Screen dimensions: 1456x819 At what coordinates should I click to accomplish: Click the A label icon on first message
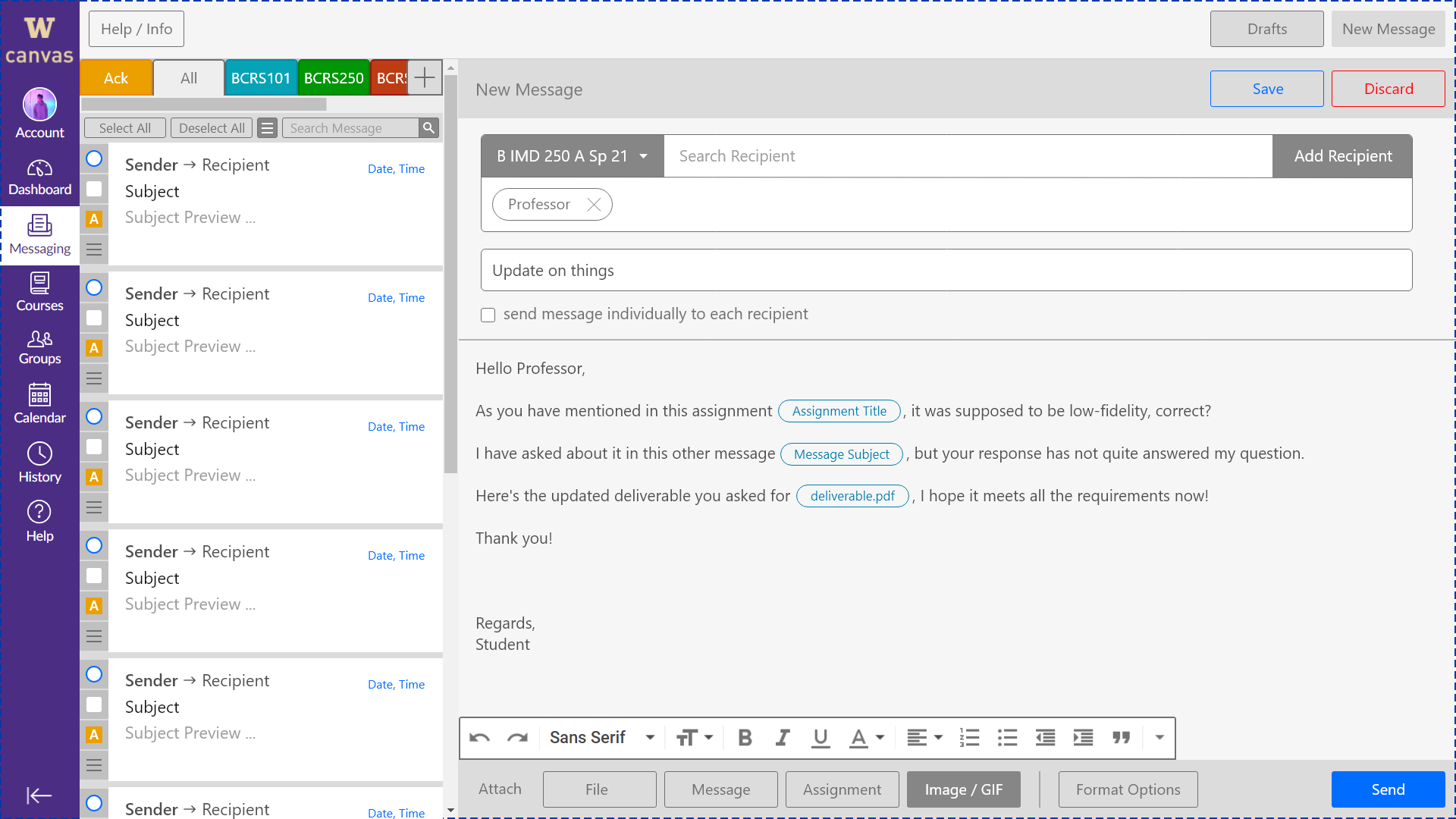coord(94,219)
